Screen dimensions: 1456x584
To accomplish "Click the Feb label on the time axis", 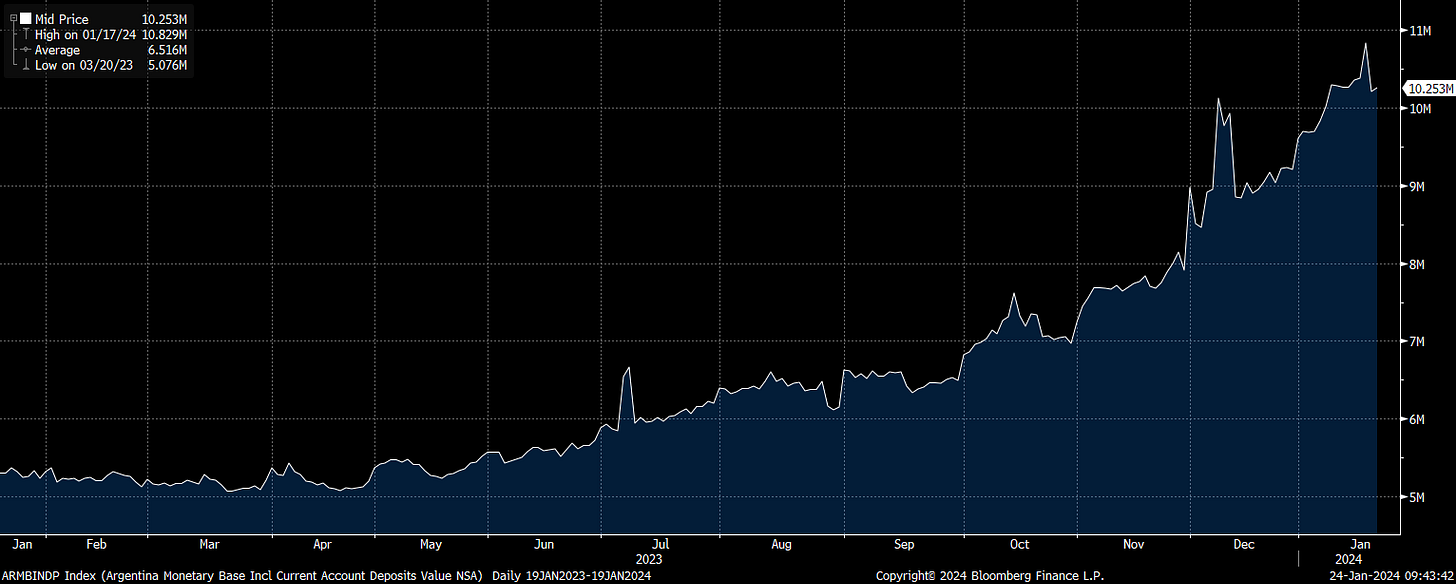I will pos(96,545).
